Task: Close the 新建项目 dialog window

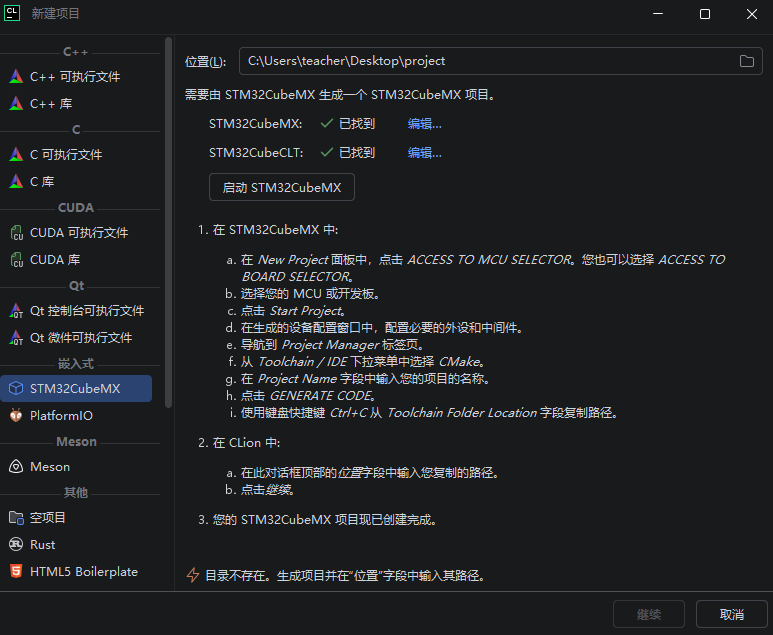Action: (752, 14)
